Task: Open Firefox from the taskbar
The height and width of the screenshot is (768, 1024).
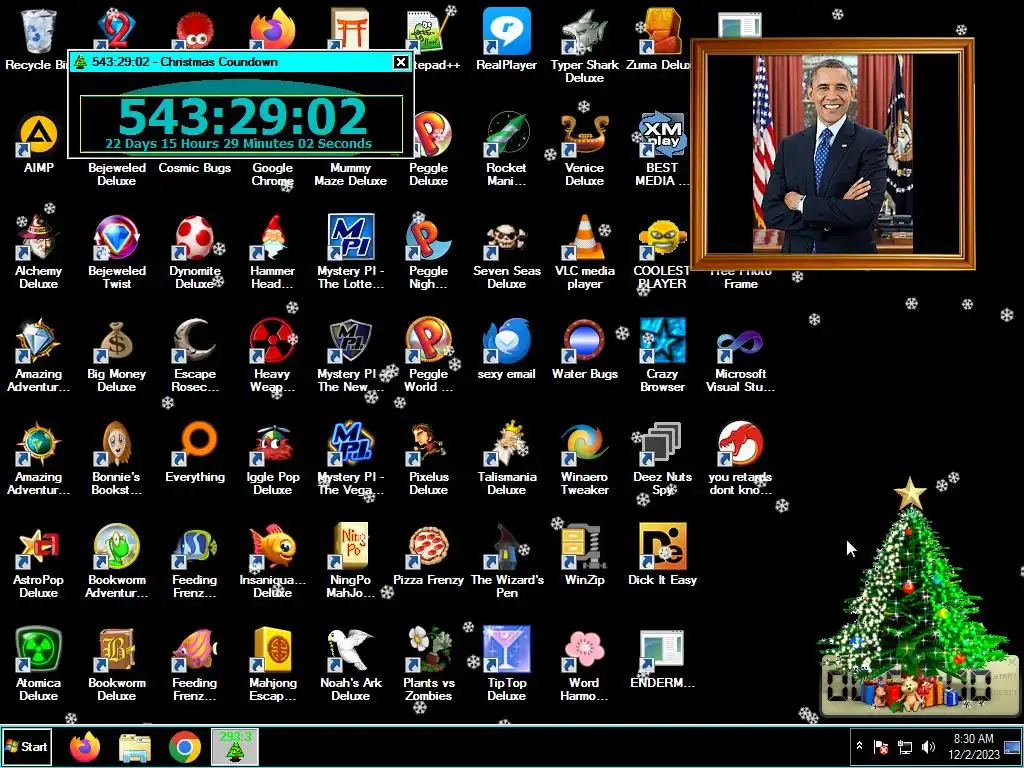Action: pos(85,747)
